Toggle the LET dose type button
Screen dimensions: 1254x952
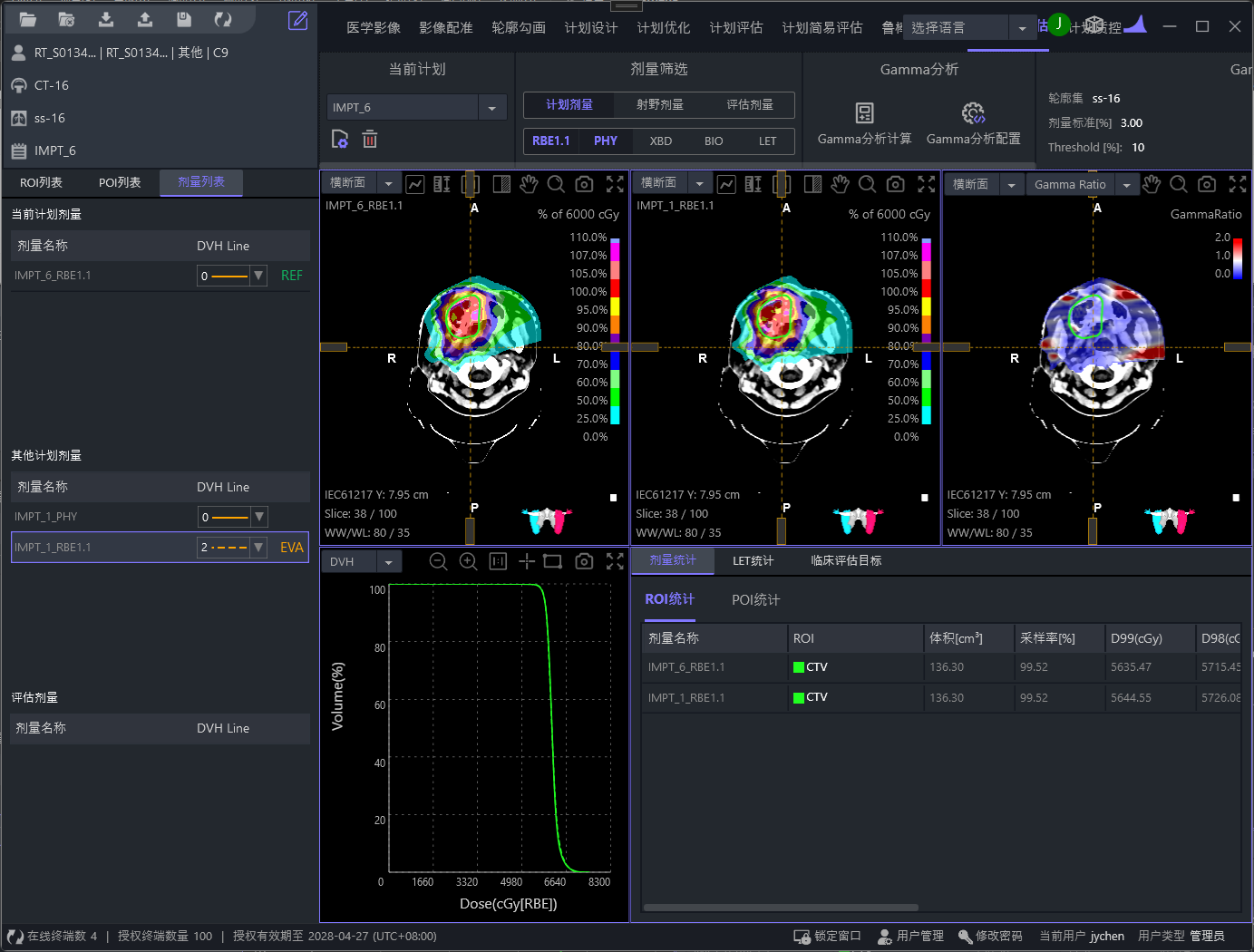(767, 141)
